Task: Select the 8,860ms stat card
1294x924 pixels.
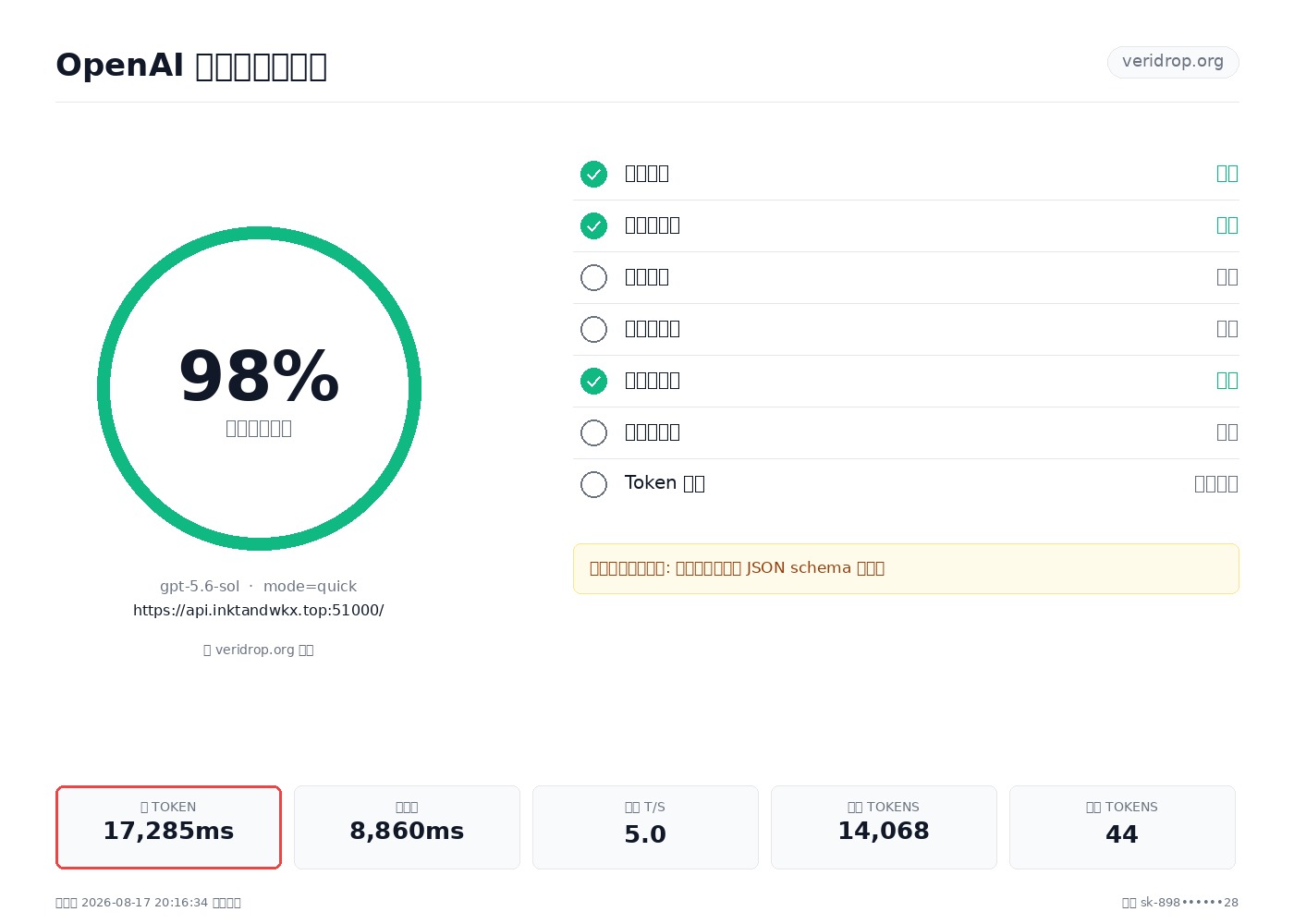Action: (x=407, y=827)
